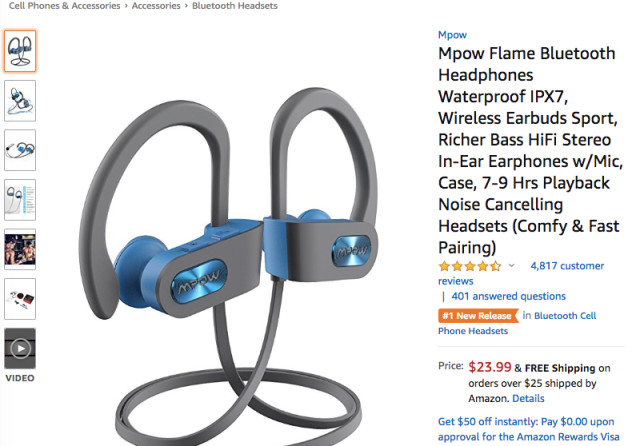Viewport: 640px width, 446px height.
Task: Select the second thumbnail with water splash
Action: pos(20,101)
